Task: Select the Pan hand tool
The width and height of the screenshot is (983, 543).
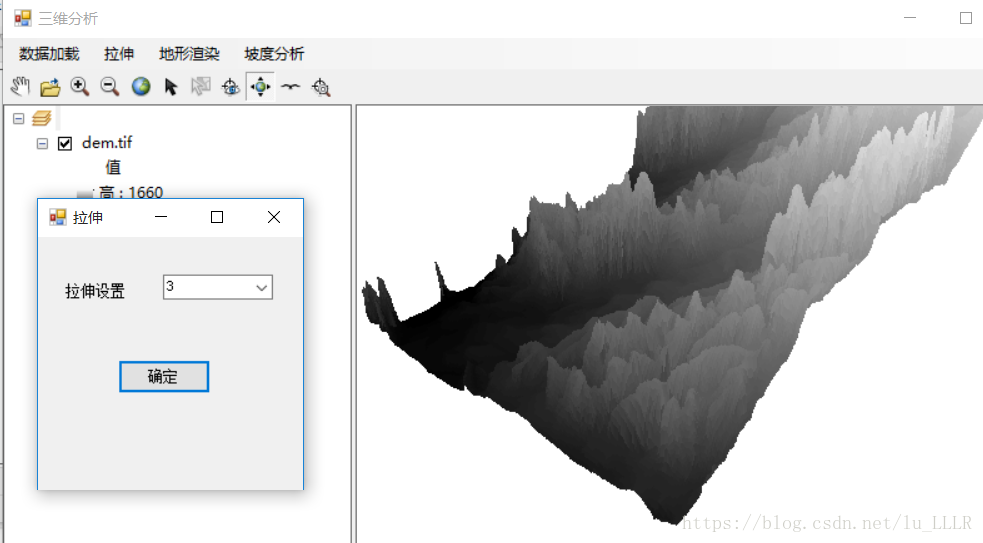Action: (20, 87)
